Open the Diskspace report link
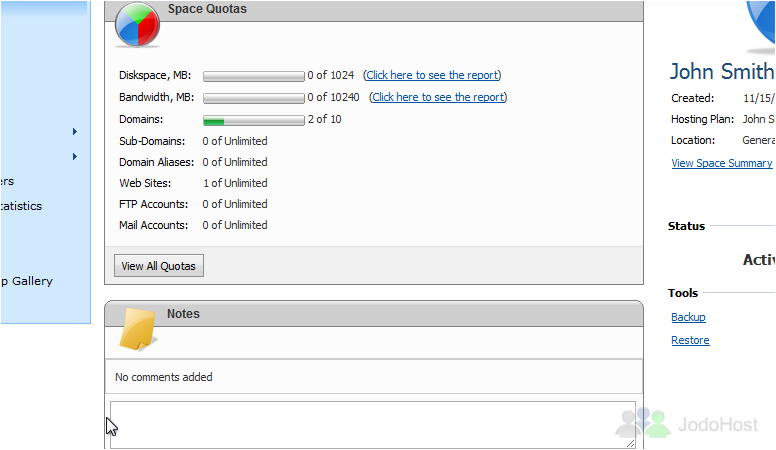The image size is (776, 450). (x=432, y=75)
